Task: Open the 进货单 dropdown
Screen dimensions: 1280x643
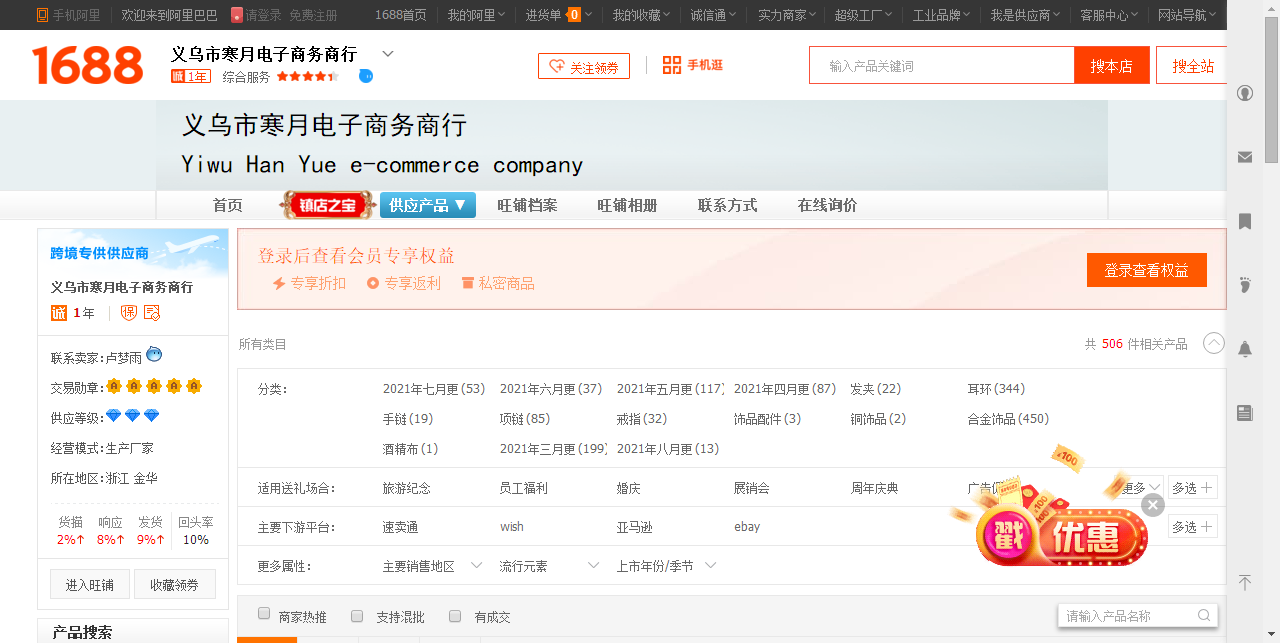Action: pyautogui.click(x=559, y=15)
